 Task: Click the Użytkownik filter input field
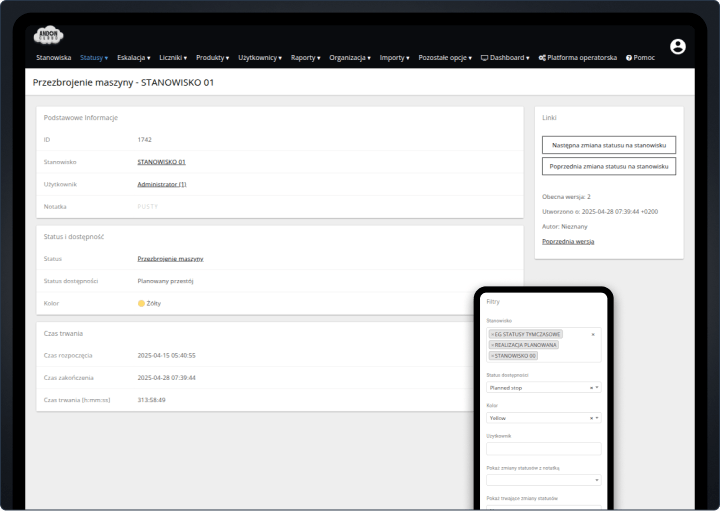point(544,449)
